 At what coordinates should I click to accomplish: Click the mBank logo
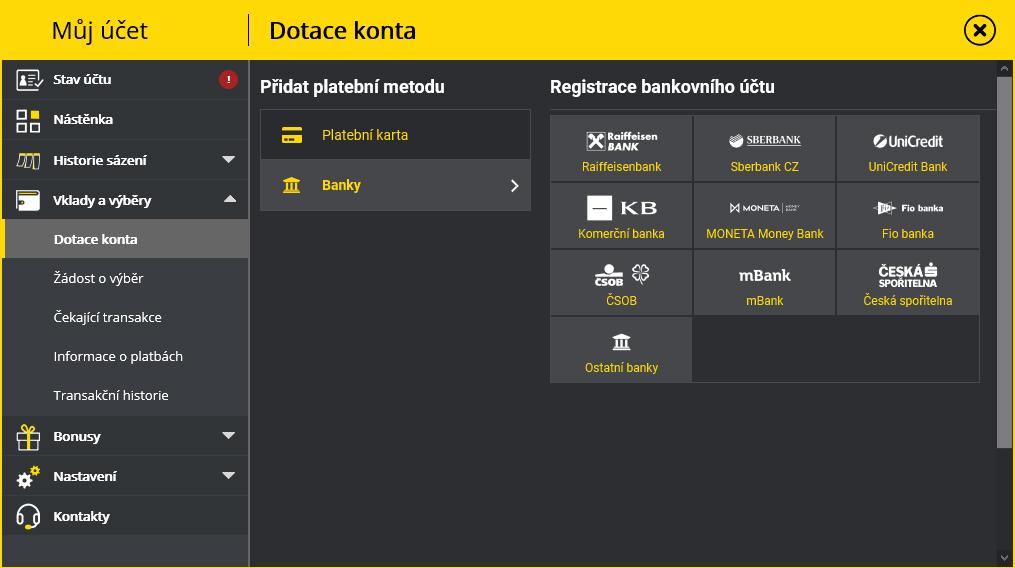point(764,275)
